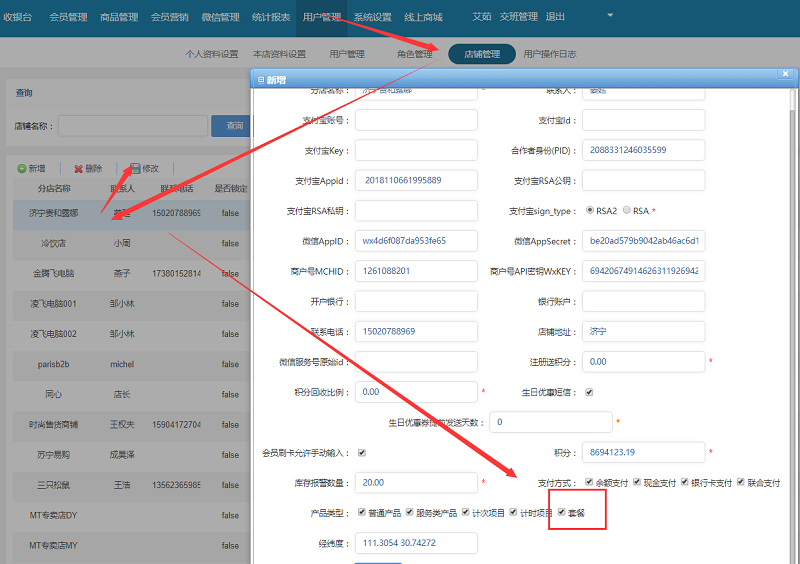Select the RSA2 sign type option

click(588, 211)
